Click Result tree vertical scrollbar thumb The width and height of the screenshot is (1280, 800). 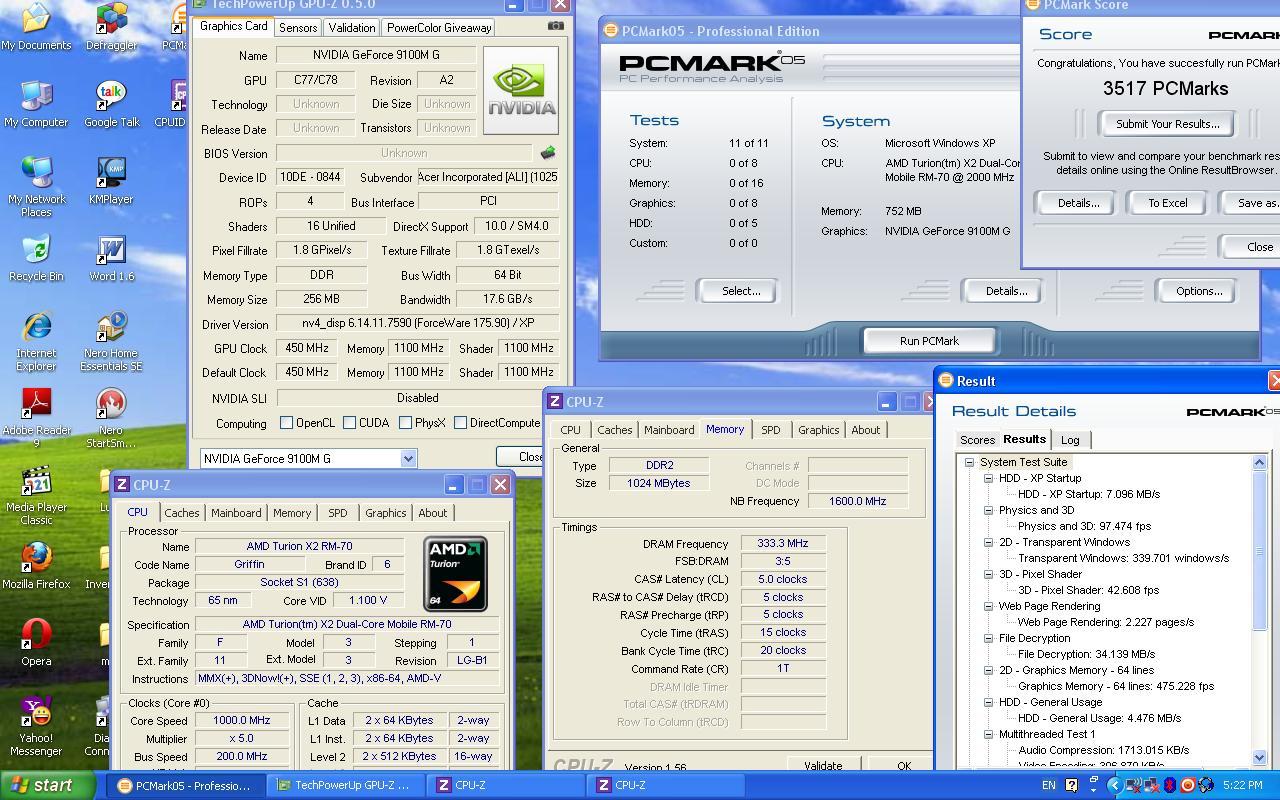point(1259,550)
